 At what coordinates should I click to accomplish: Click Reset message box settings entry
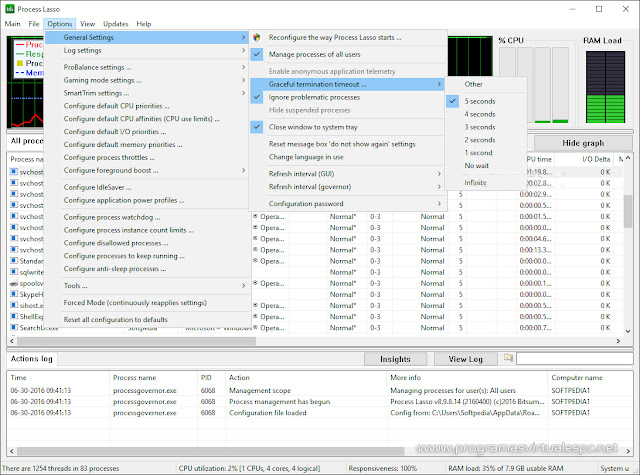point(347,144)
